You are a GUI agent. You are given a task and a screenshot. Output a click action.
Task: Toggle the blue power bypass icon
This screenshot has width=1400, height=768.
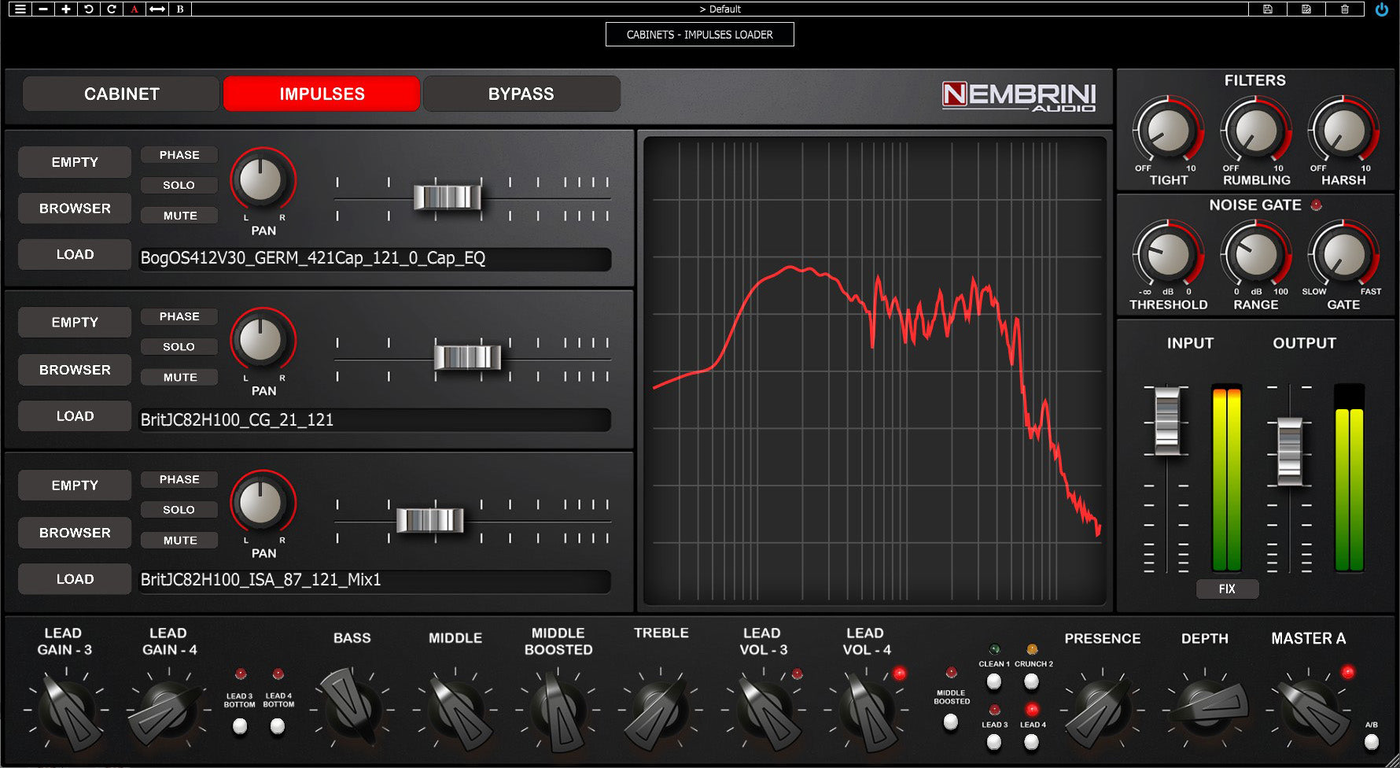[x=1381, y=9]
